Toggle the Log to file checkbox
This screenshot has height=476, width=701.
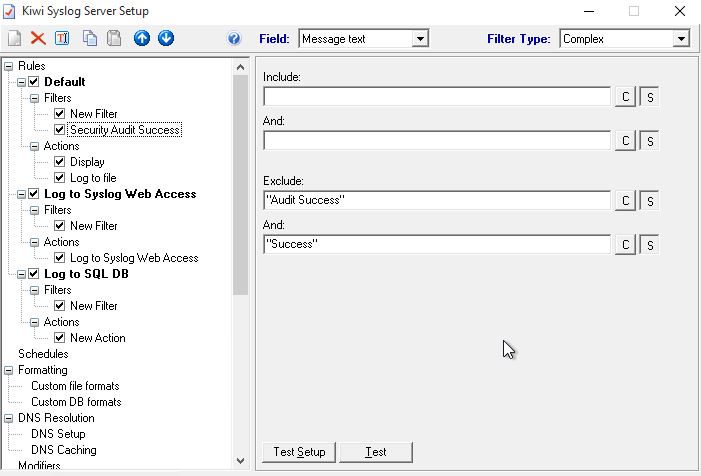pyautogui.click(x=59, y=178)
